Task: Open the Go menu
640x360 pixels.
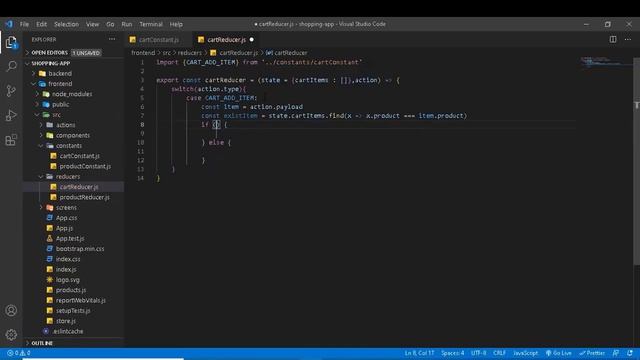Action: click(110, 24)
